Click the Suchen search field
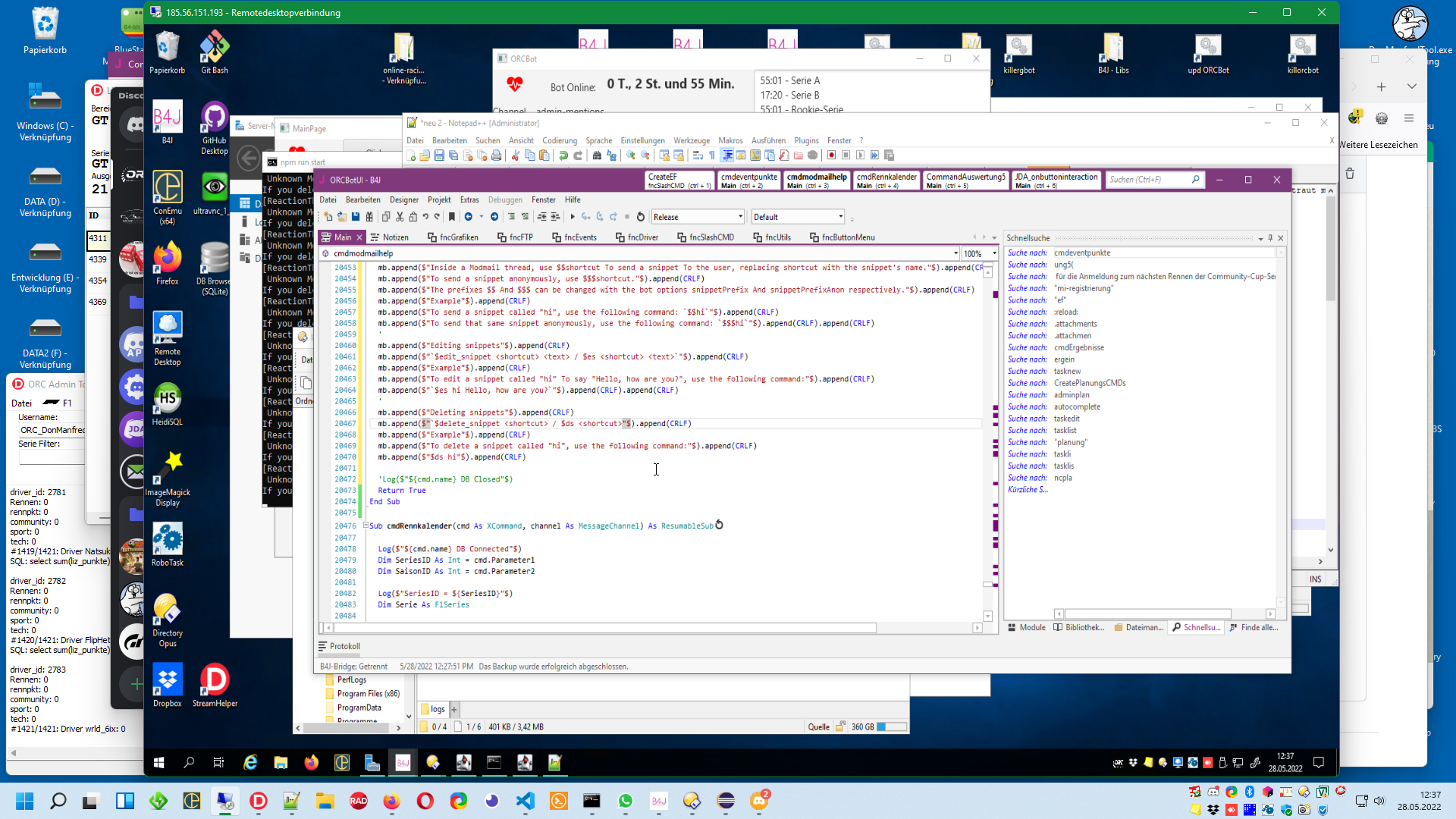1456x819 pixels. coord(1147,180)
